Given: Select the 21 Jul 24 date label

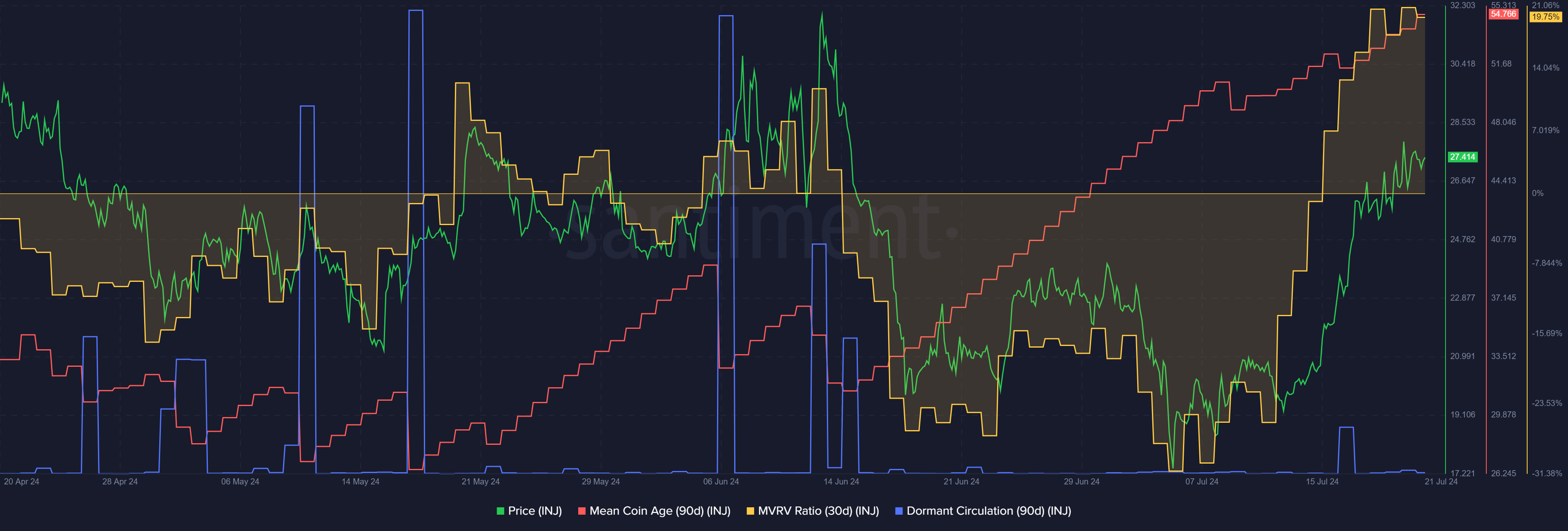Looking at the screenshot, I should 1441,482.
